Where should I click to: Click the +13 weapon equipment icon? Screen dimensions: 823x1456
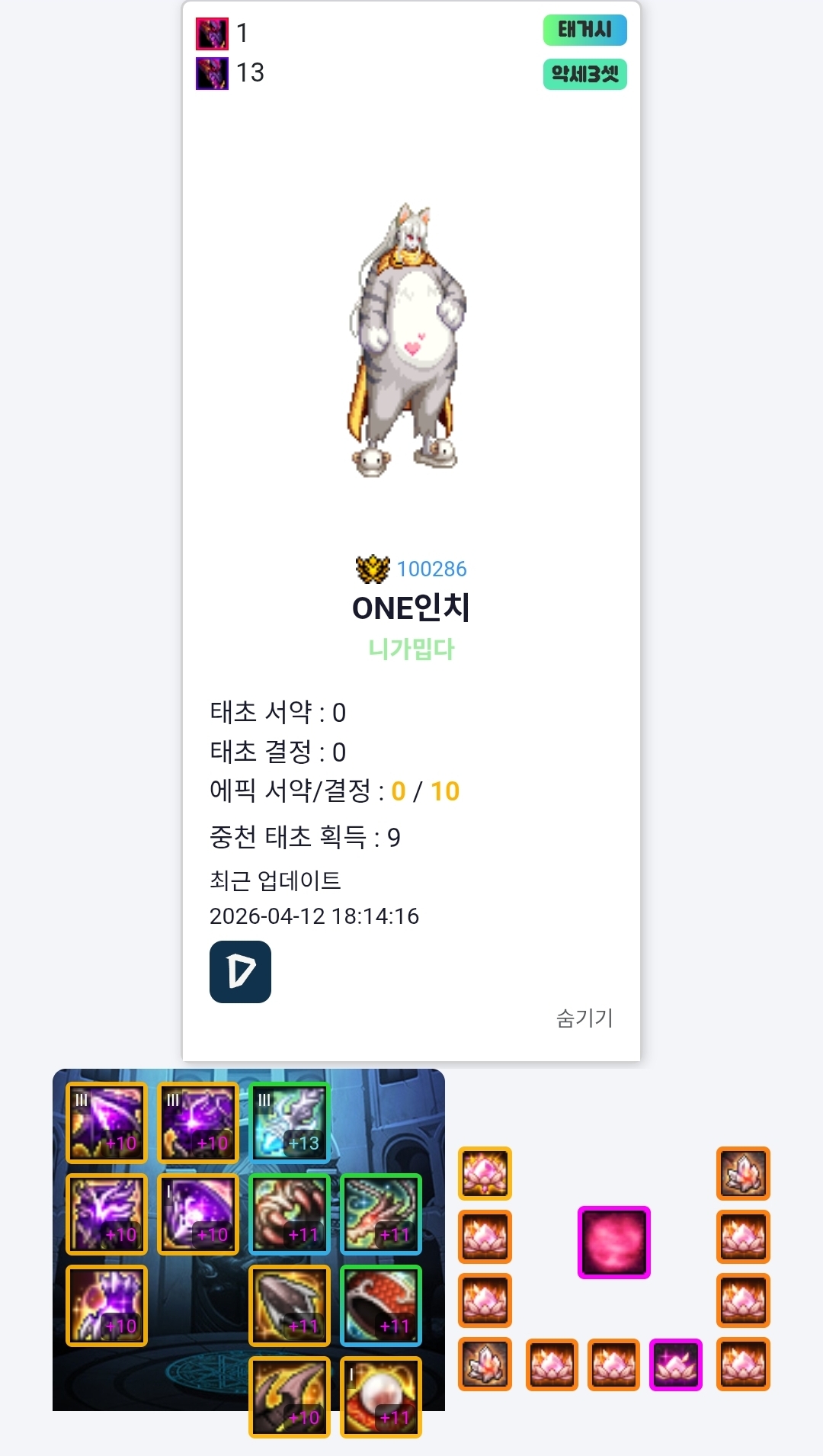[x=290, y=1123]
